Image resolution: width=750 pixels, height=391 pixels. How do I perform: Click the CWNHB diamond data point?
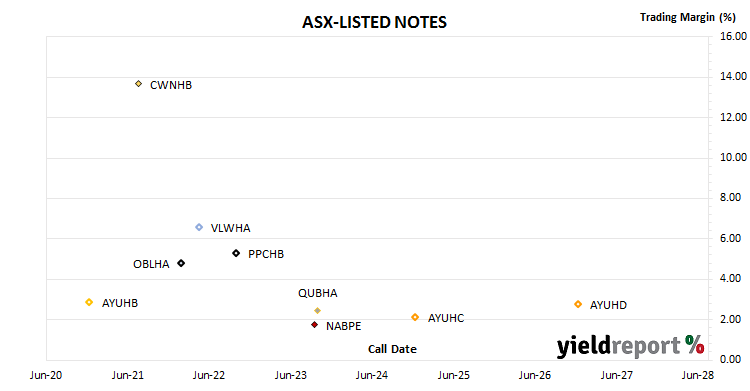pyautogui.click(x=138, y=84)
